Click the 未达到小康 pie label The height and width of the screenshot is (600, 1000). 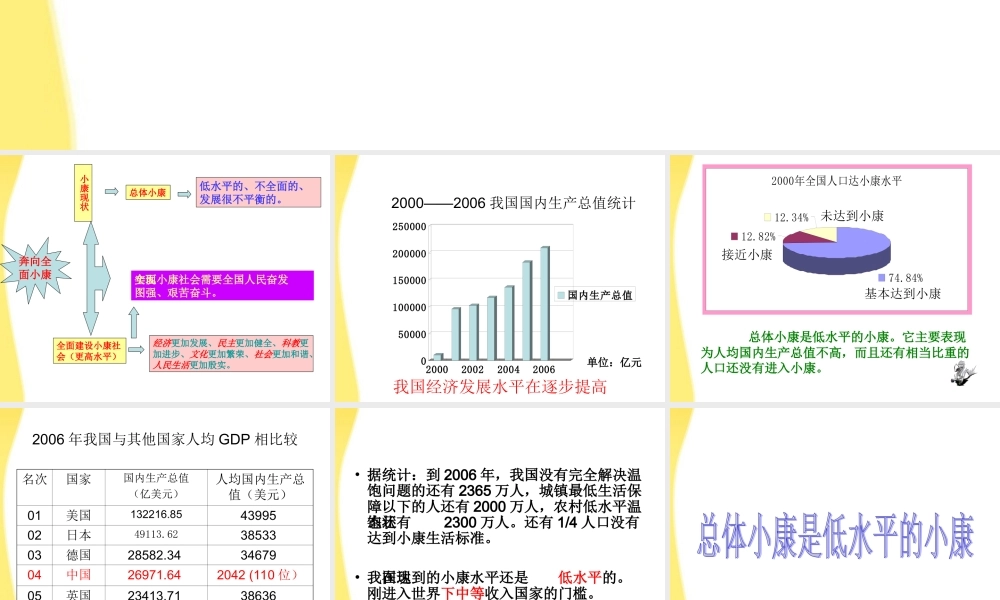852,216
